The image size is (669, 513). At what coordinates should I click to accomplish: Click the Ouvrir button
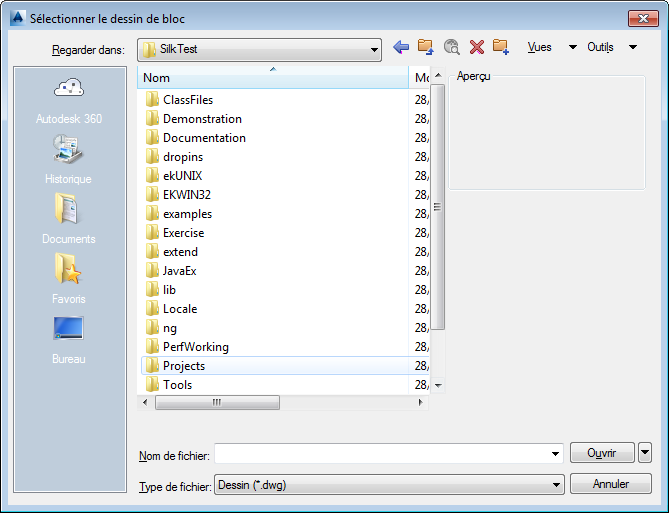[x=602, y=452]
